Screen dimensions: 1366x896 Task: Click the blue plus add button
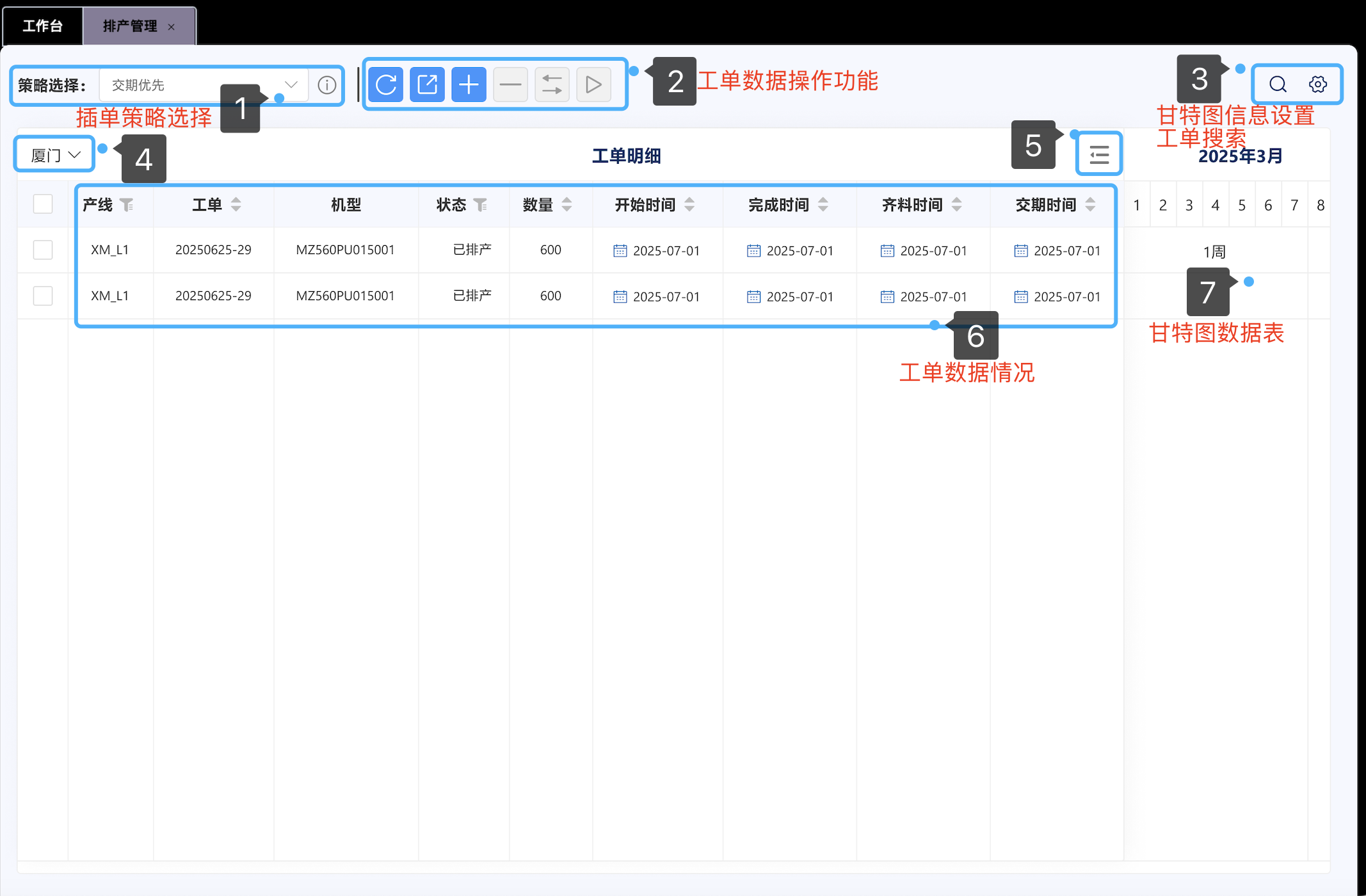[x=469, y=84]
